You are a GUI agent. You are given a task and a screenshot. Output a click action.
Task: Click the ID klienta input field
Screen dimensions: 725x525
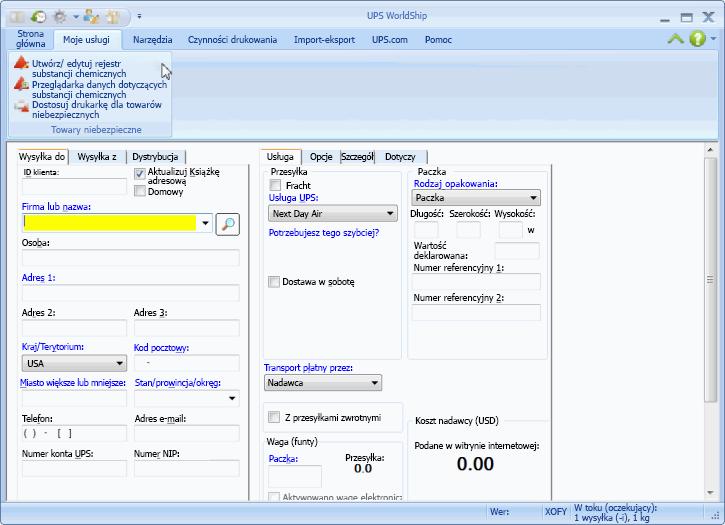point(74,186)
